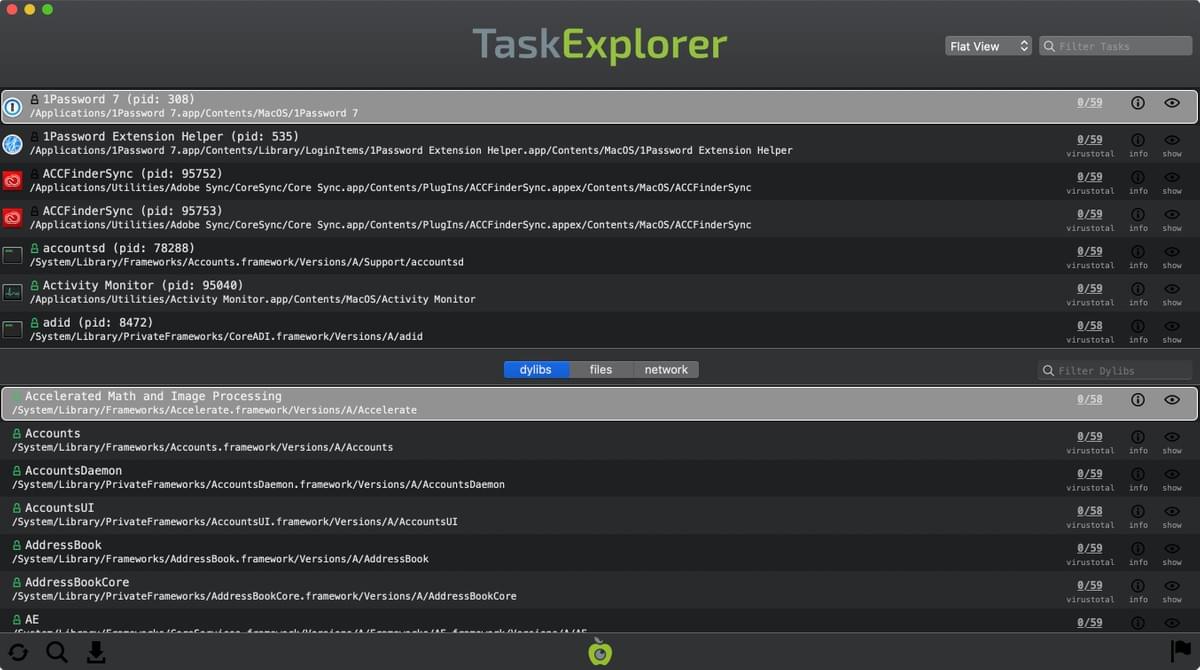
Task: Click show eye for adid task
Action: click(1172, 326)
